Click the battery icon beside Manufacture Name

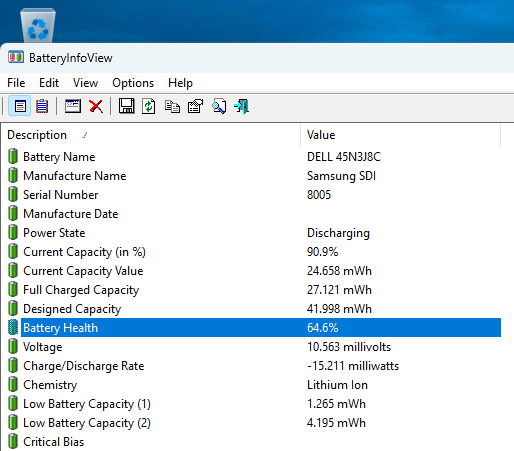coord(13,175)
